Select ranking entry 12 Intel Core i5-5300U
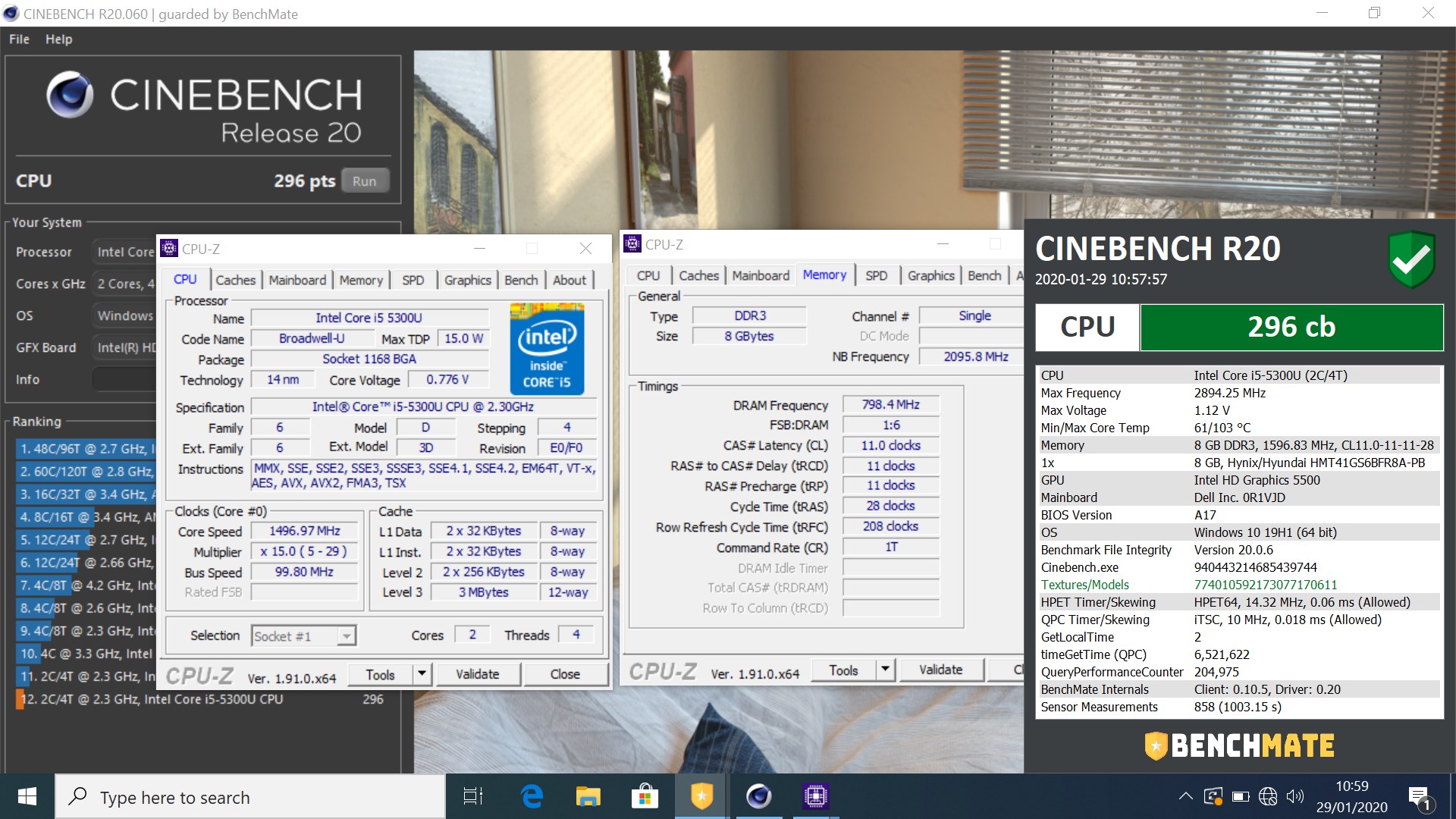 pyautogui.click(x=202, y=699)
